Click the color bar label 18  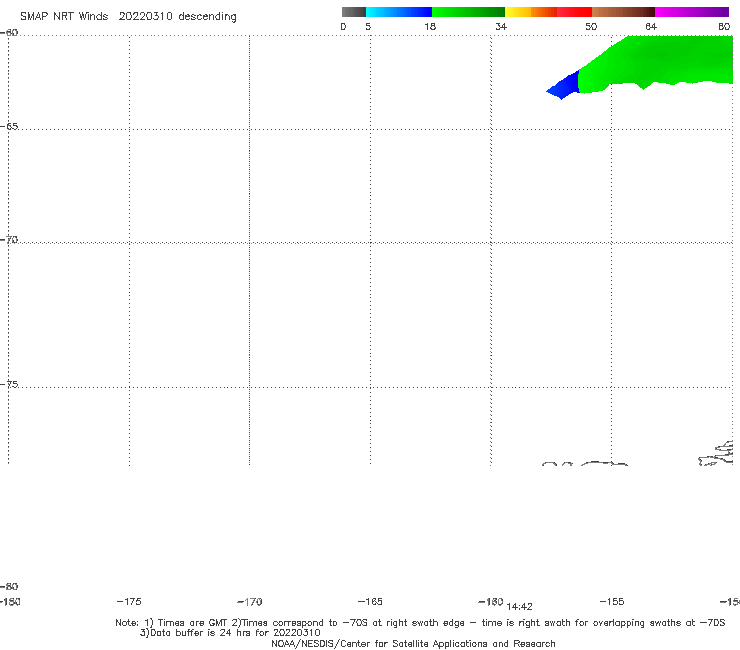[x=430, y=26]
